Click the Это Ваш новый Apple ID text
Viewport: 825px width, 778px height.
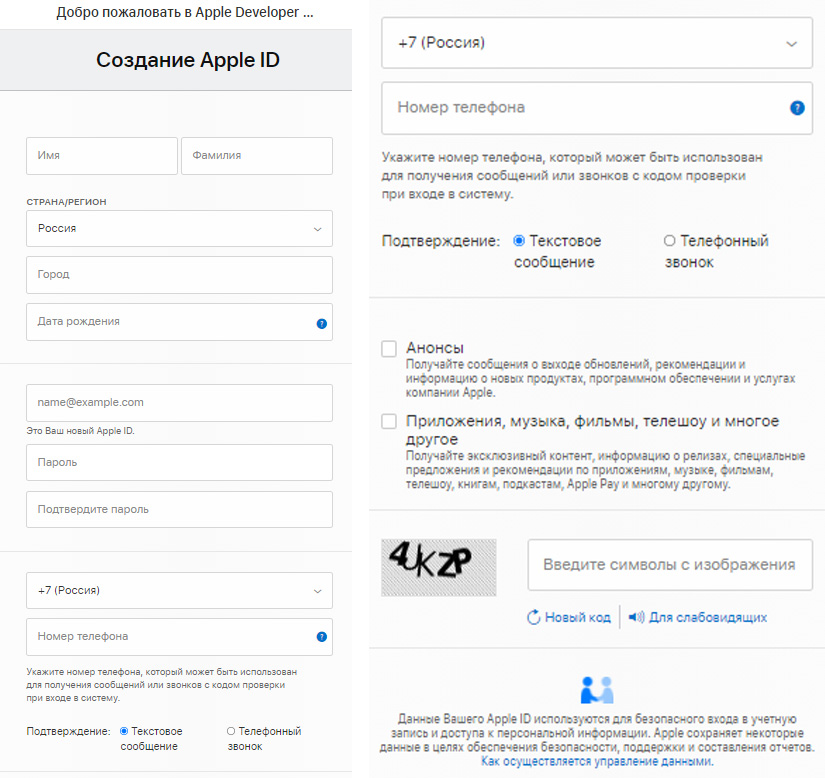click(x=81, y=431)
